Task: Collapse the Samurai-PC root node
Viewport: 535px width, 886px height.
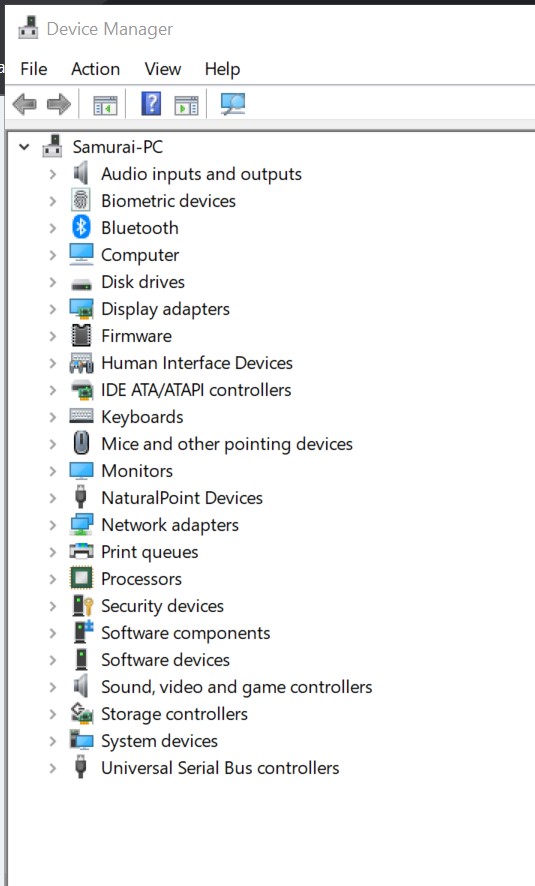Action: 24,147
